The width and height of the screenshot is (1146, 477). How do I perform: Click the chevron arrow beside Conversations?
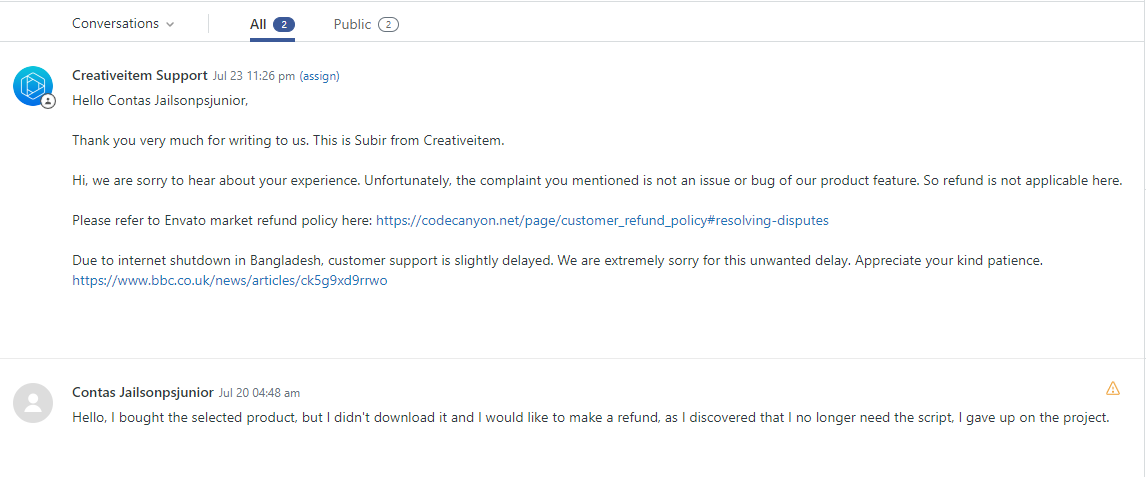tap(170, 25)
